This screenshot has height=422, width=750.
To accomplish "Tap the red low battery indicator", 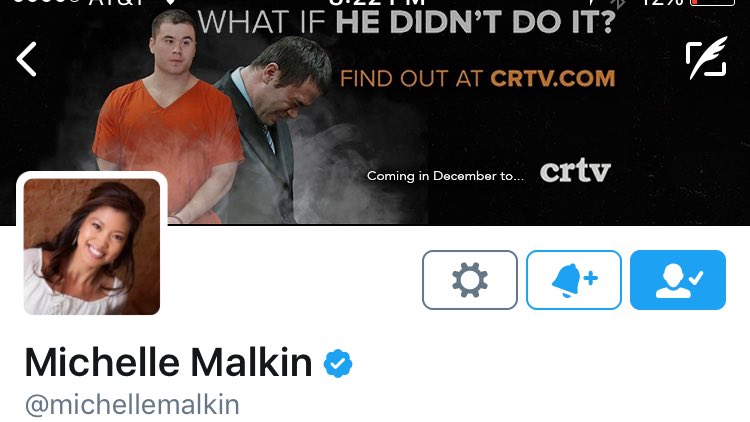I will point(713,2).
